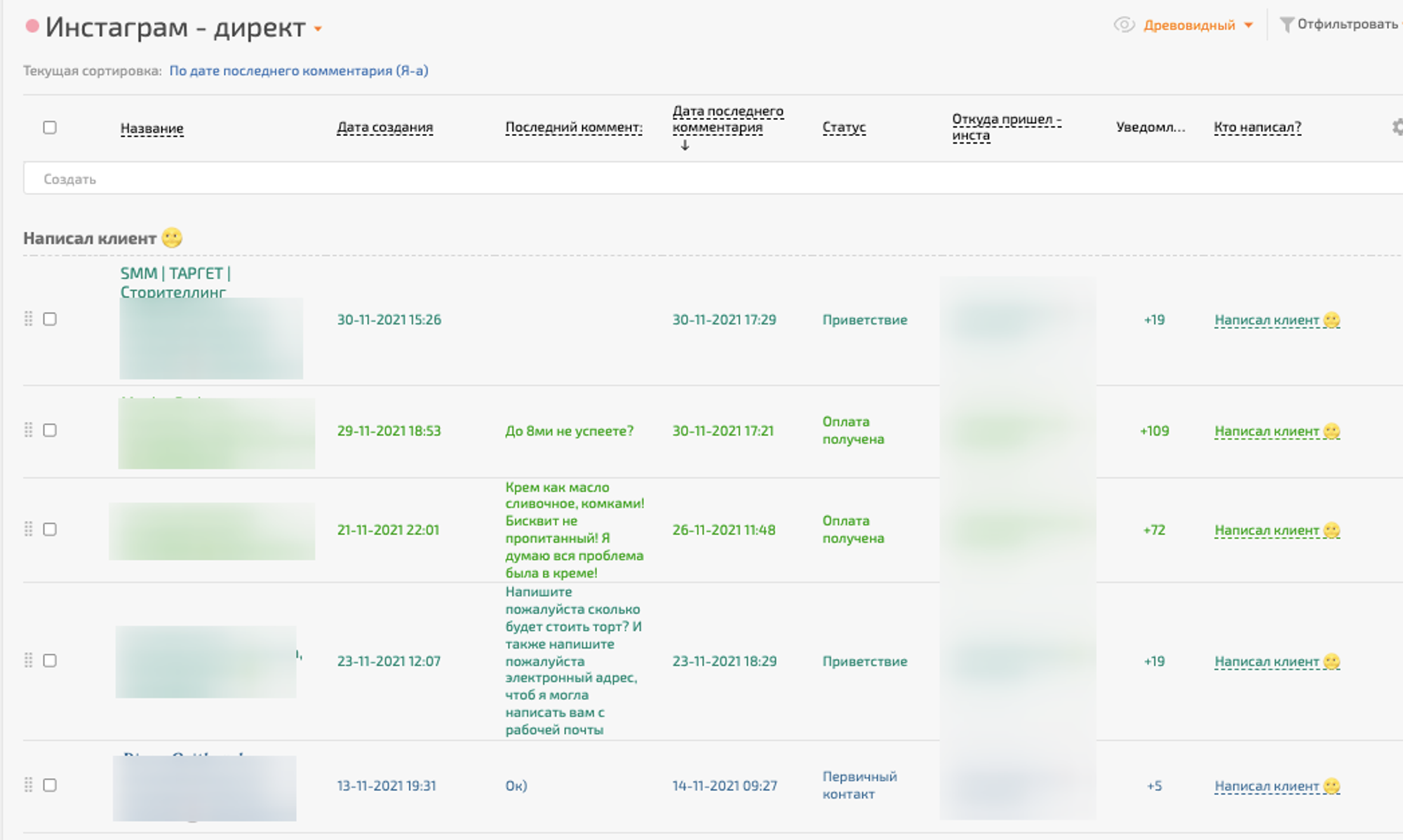
Task: Click the filter funnel icon
Action: (x=1286, y=25)
